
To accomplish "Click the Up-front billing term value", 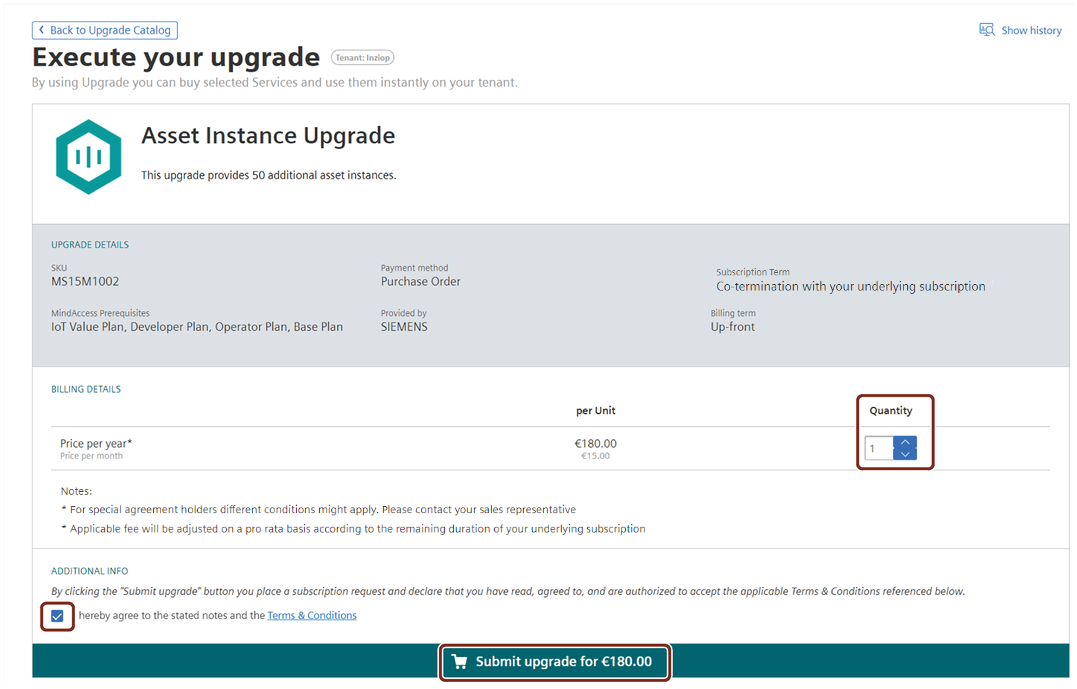I will tap(732, 327).
